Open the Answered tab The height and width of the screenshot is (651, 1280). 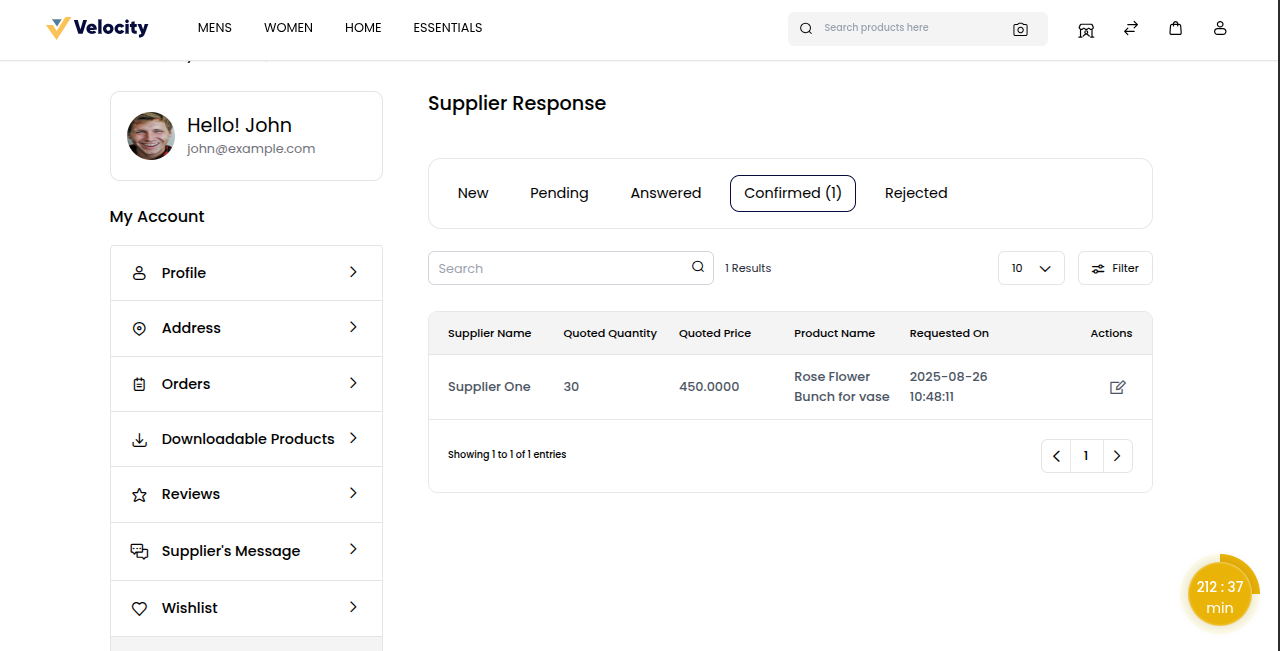coord(665,193)
